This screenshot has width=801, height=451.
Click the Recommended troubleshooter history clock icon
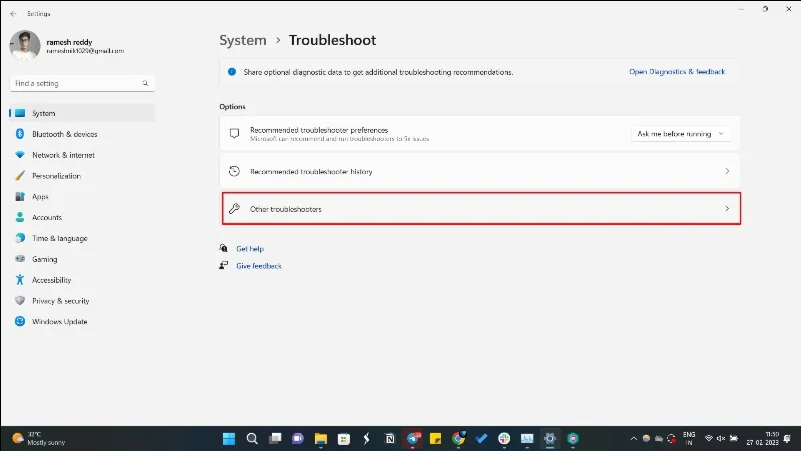point(234,171)
